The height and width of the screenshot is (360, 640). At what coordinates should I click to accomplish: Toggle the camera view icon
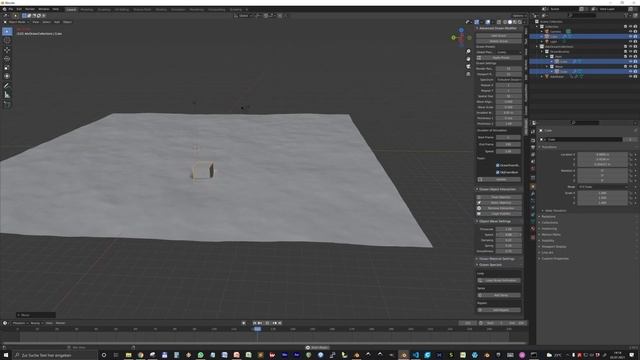(468, 67)
